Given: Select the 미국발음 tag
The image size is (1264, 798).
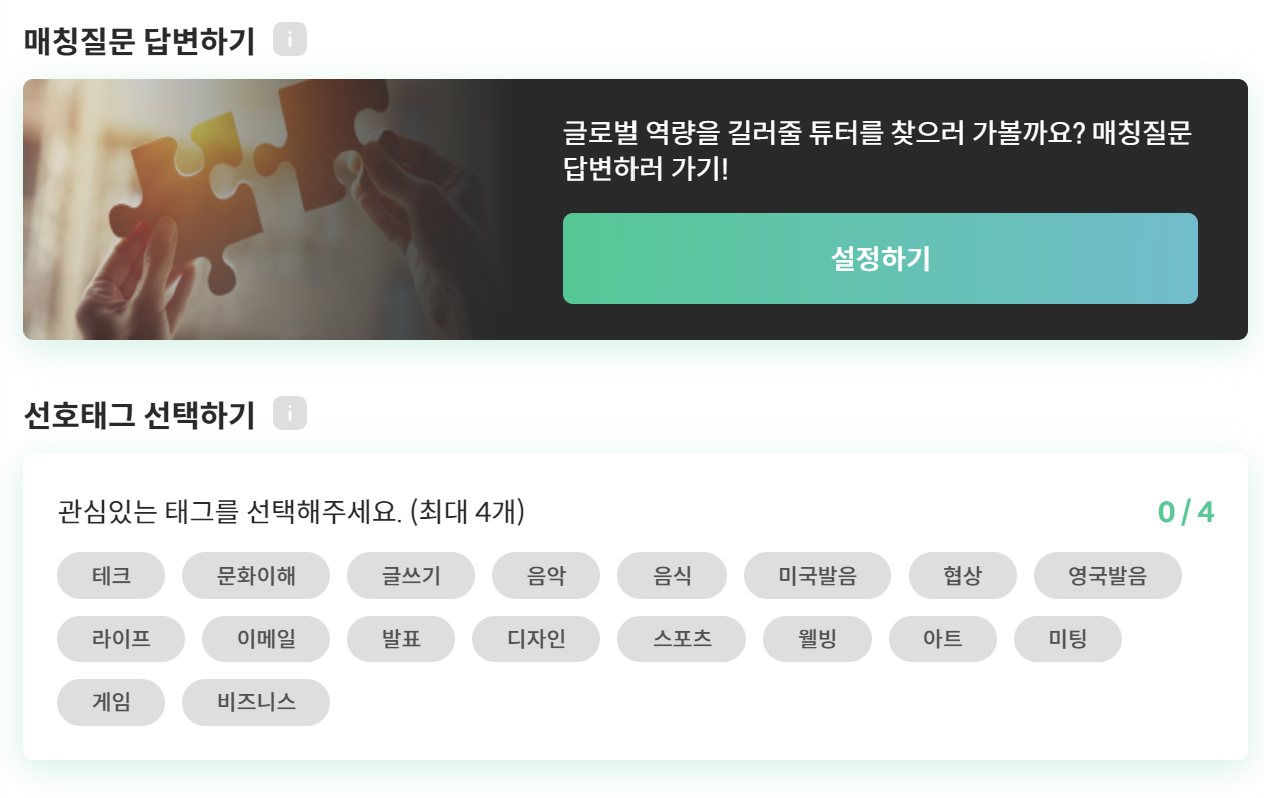Looking at the screenshot, I should pos(817,575).
